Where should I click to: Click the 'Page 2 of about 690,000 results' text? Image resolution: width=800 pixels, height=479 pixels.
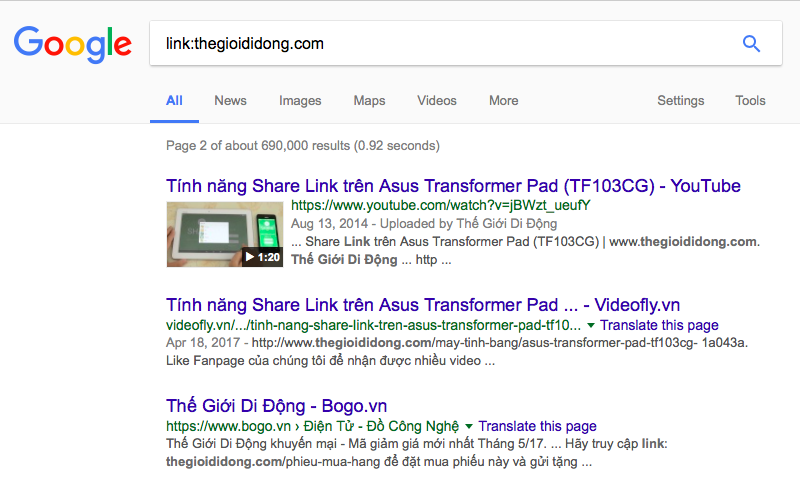point(303,145)
